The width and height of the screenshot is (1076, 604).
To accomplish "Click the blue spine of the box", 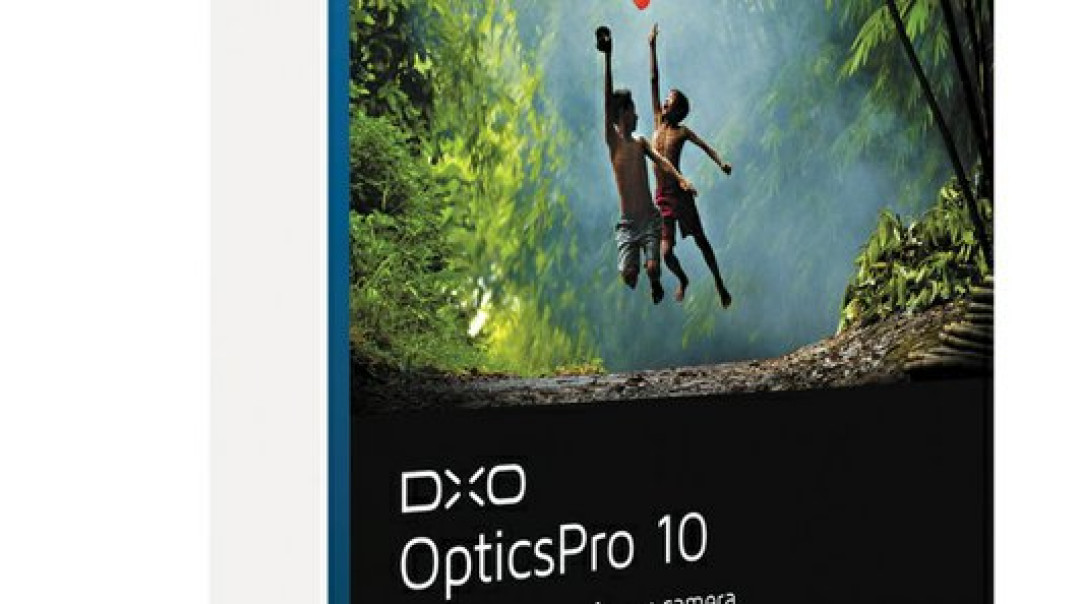I will pyautogui.click(x=339, y=302).
